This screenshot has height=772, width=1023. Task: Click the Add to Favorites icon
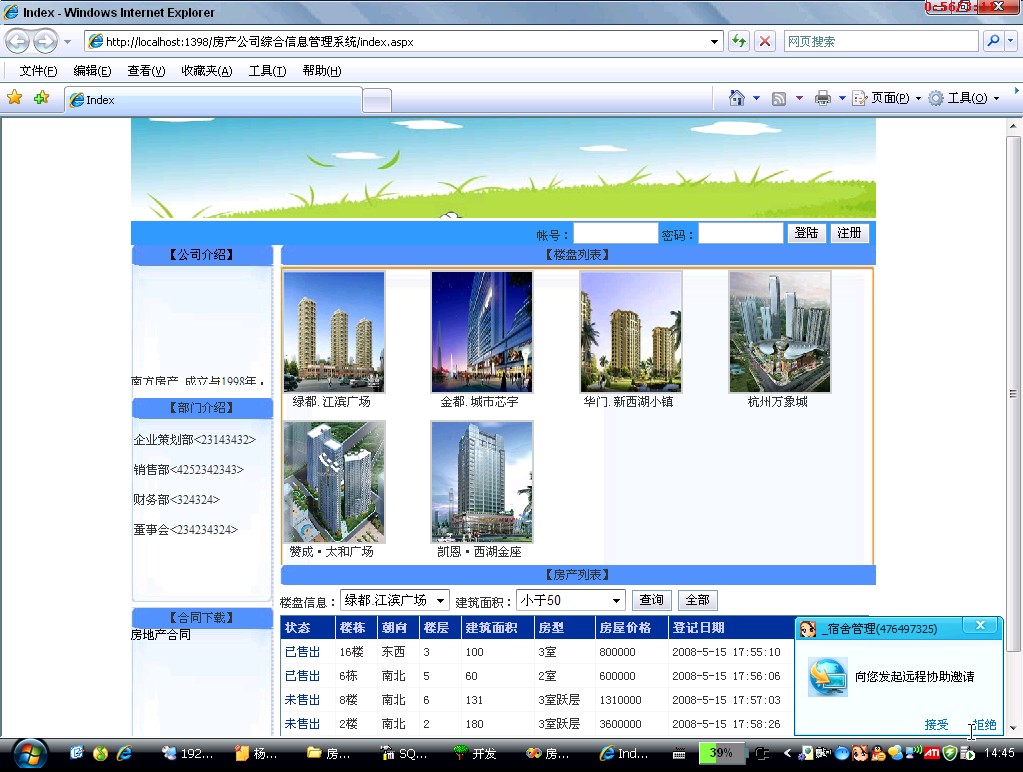point(42,98)
